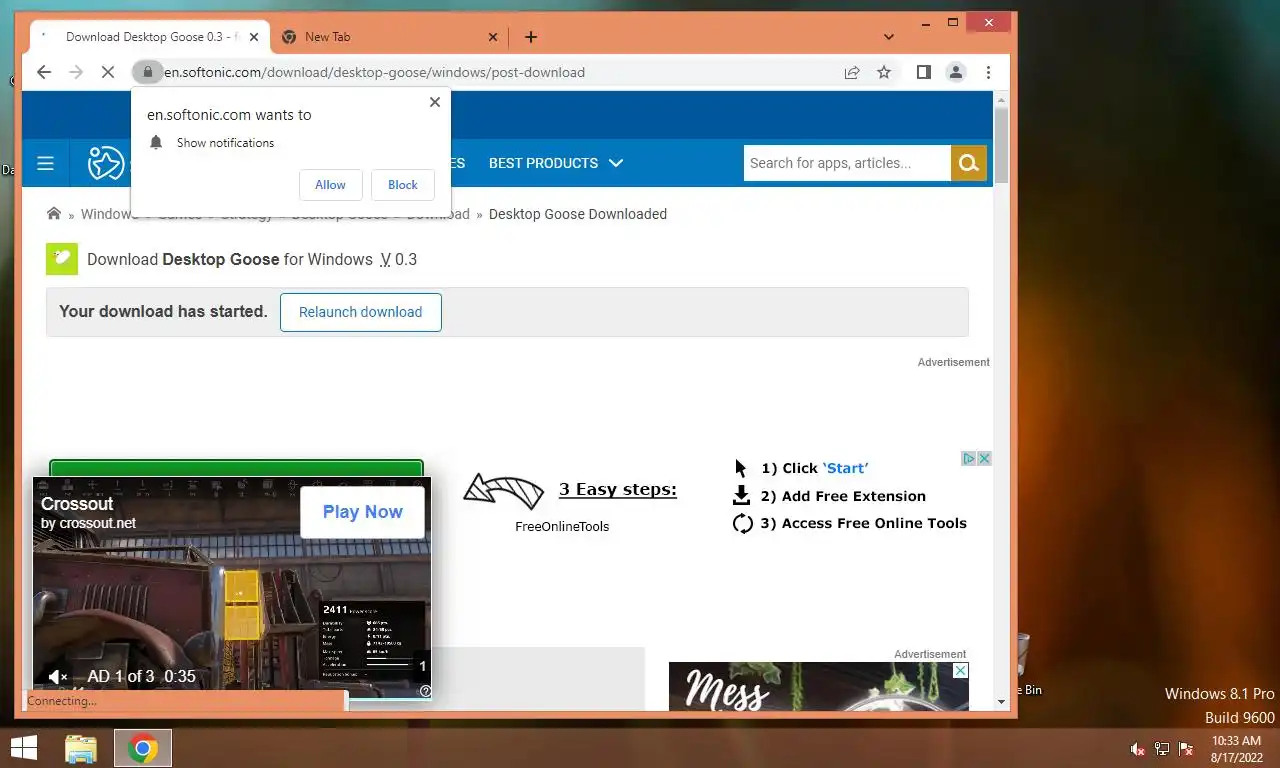This screenshot has height=768, width=1280.
Task: Click the Search for apps field
Action: tap(846, 163)
